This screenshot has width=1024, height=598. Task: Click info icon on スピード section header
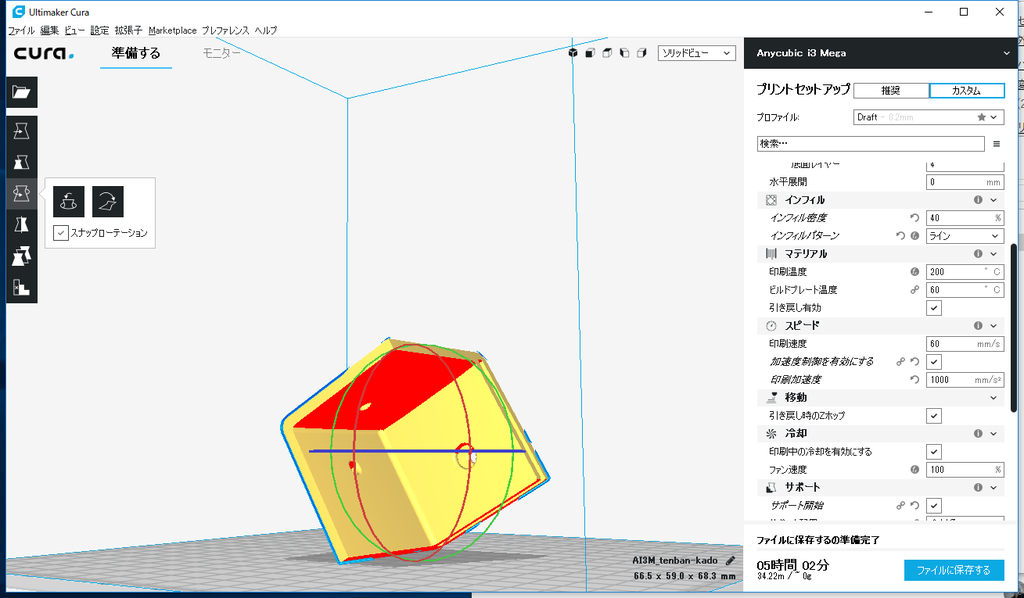(x=978, y=325)
